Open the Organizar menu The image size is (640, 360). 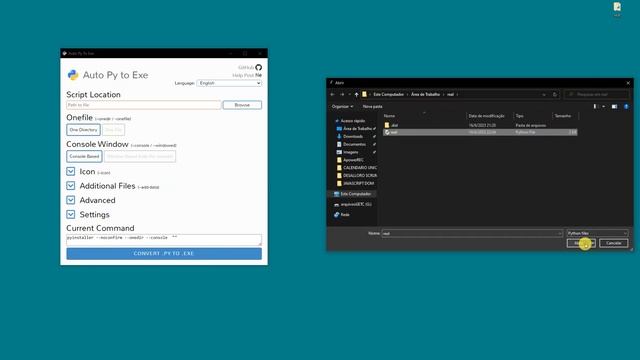[342, 107]
